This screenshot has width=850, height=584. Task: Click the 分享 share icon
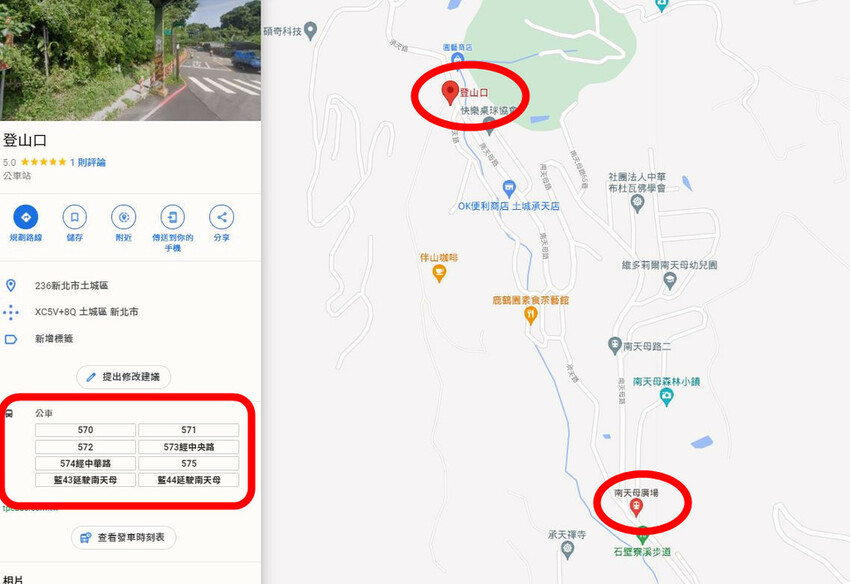coord(221,217)
